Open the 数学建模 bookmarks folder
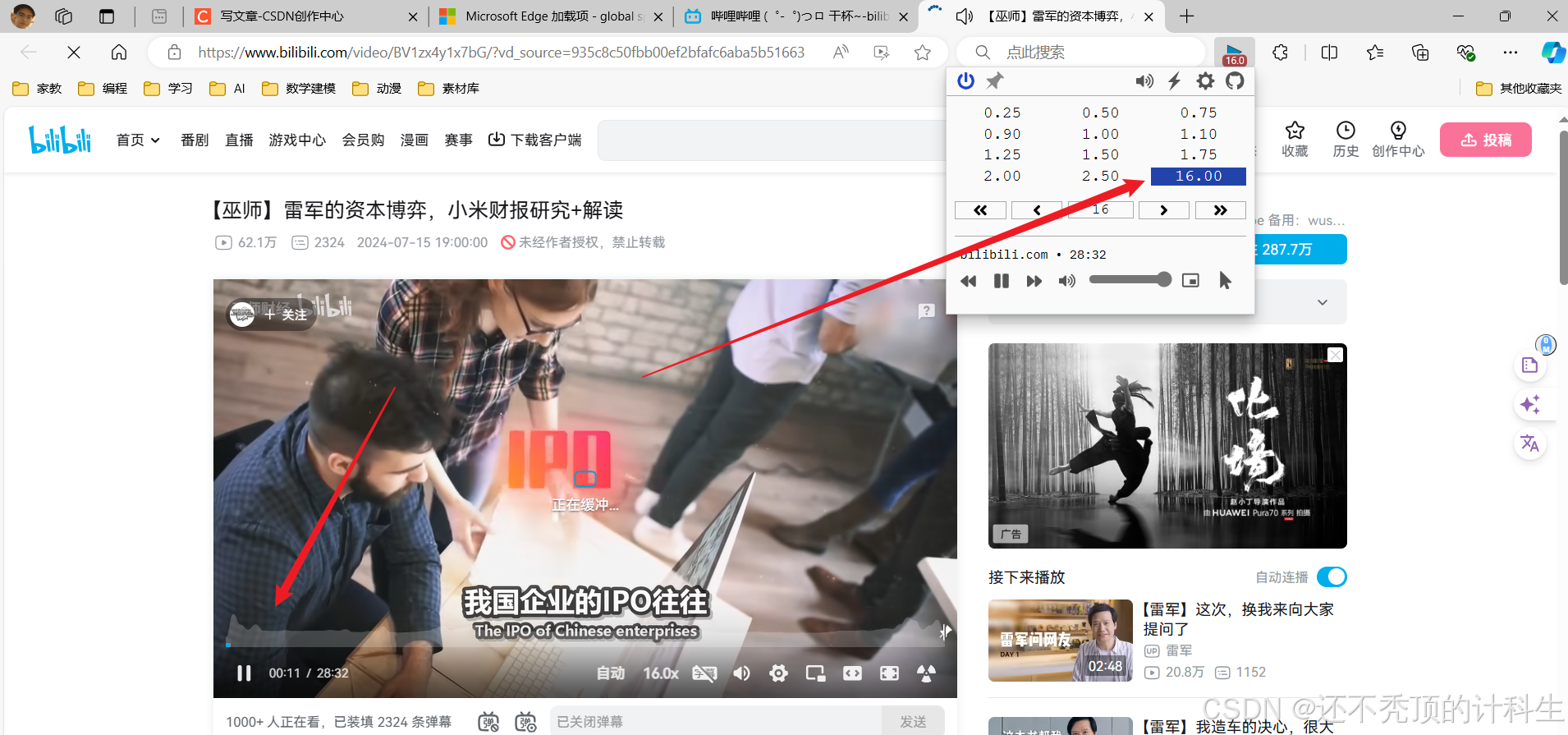Screen dimensions: 1568x735 299,89
